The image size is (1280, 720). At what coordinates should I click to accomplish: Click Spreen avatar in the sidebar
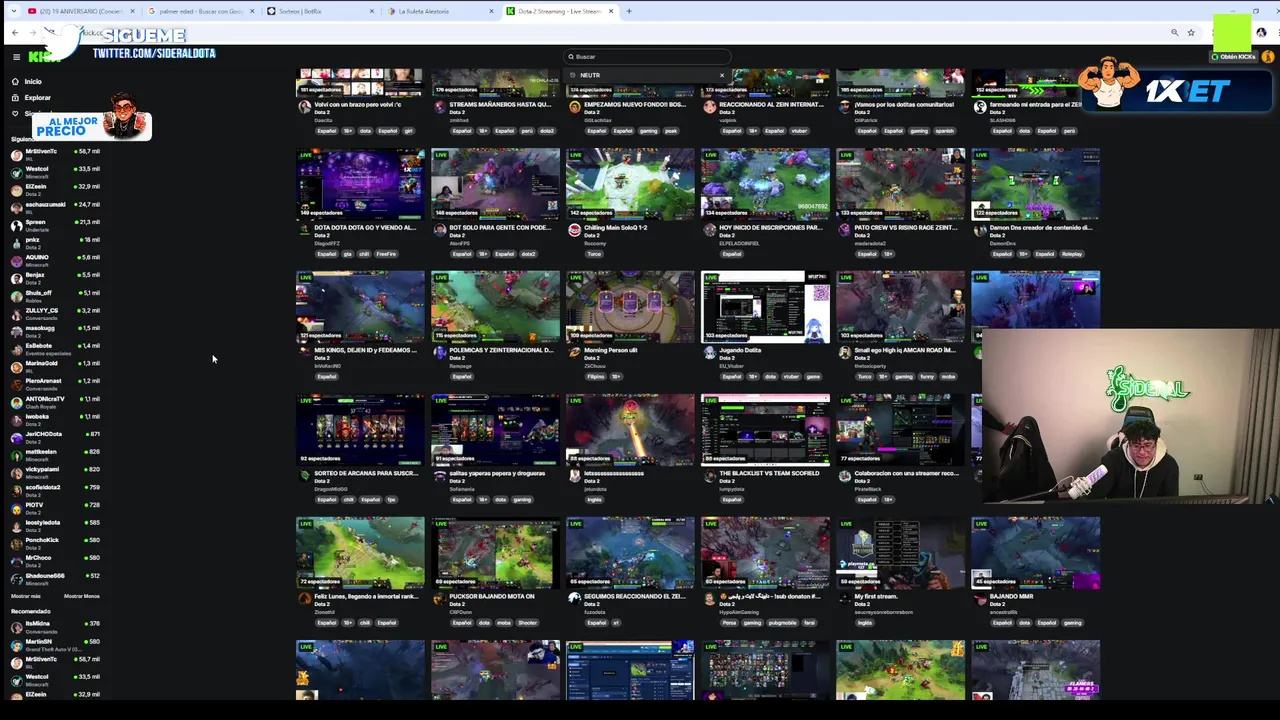click(16, 225)
